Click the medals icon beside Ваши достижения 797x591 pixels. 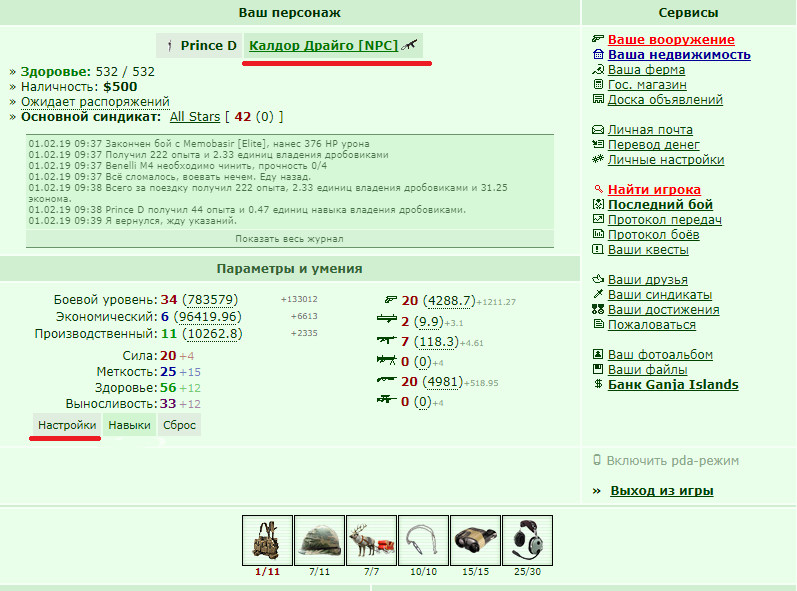[x=598, y=309]
